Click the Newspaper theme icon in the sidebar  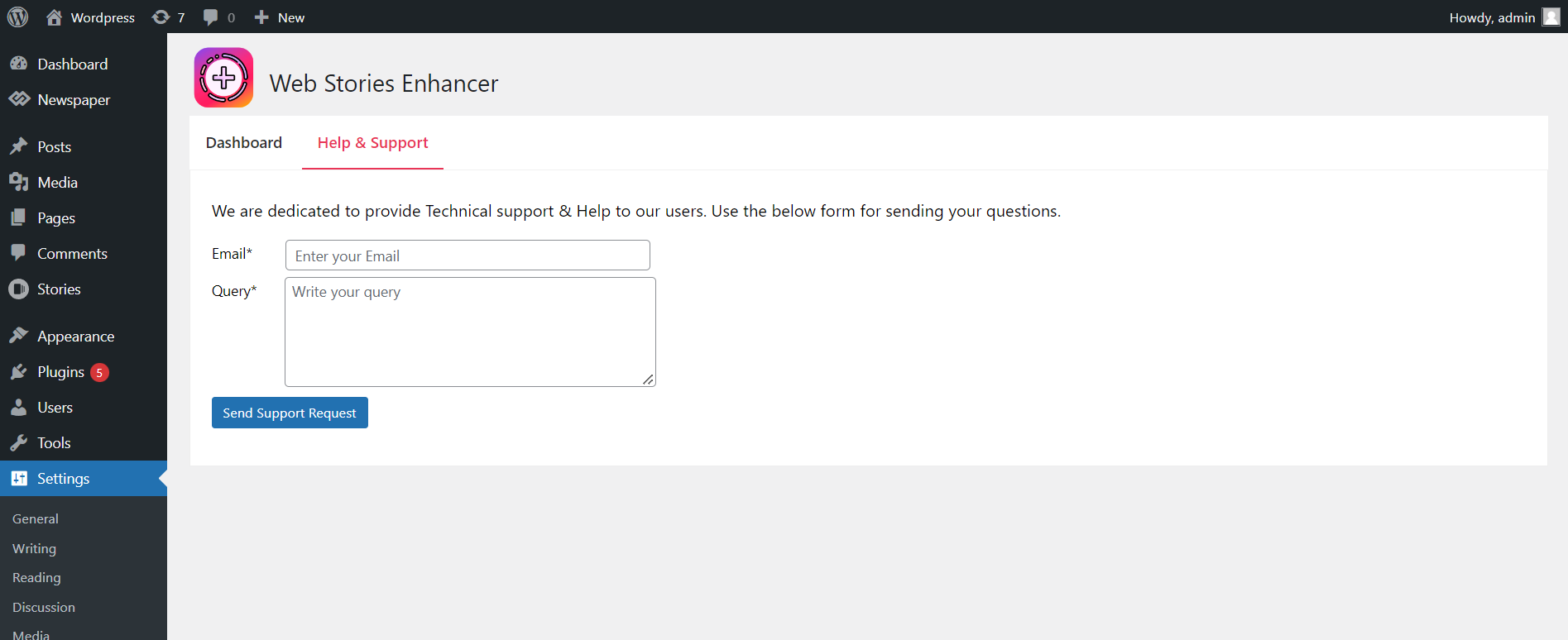coord(18,99)
